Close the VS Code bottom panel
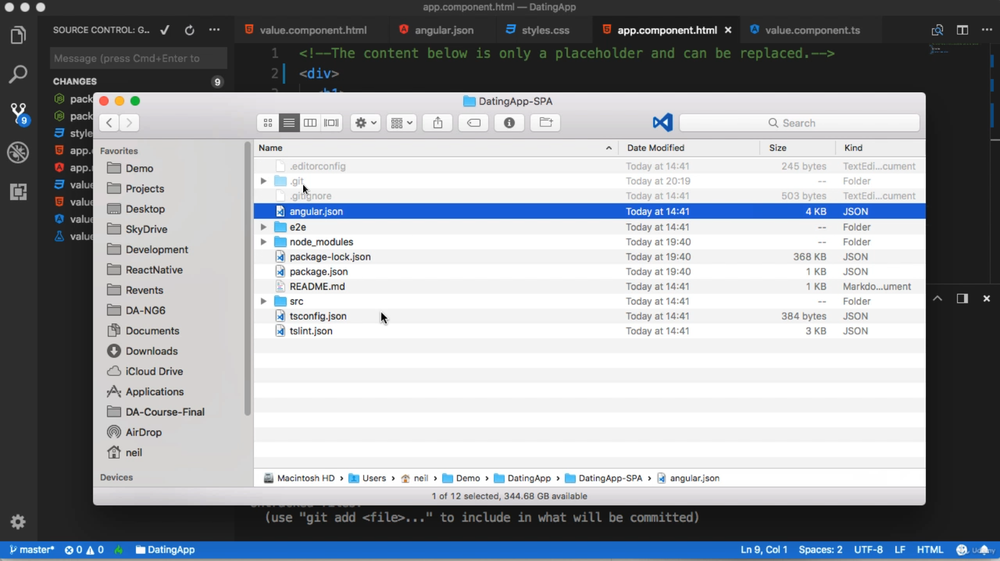This screenshot has width=1000, height=561. coord(987,298)
